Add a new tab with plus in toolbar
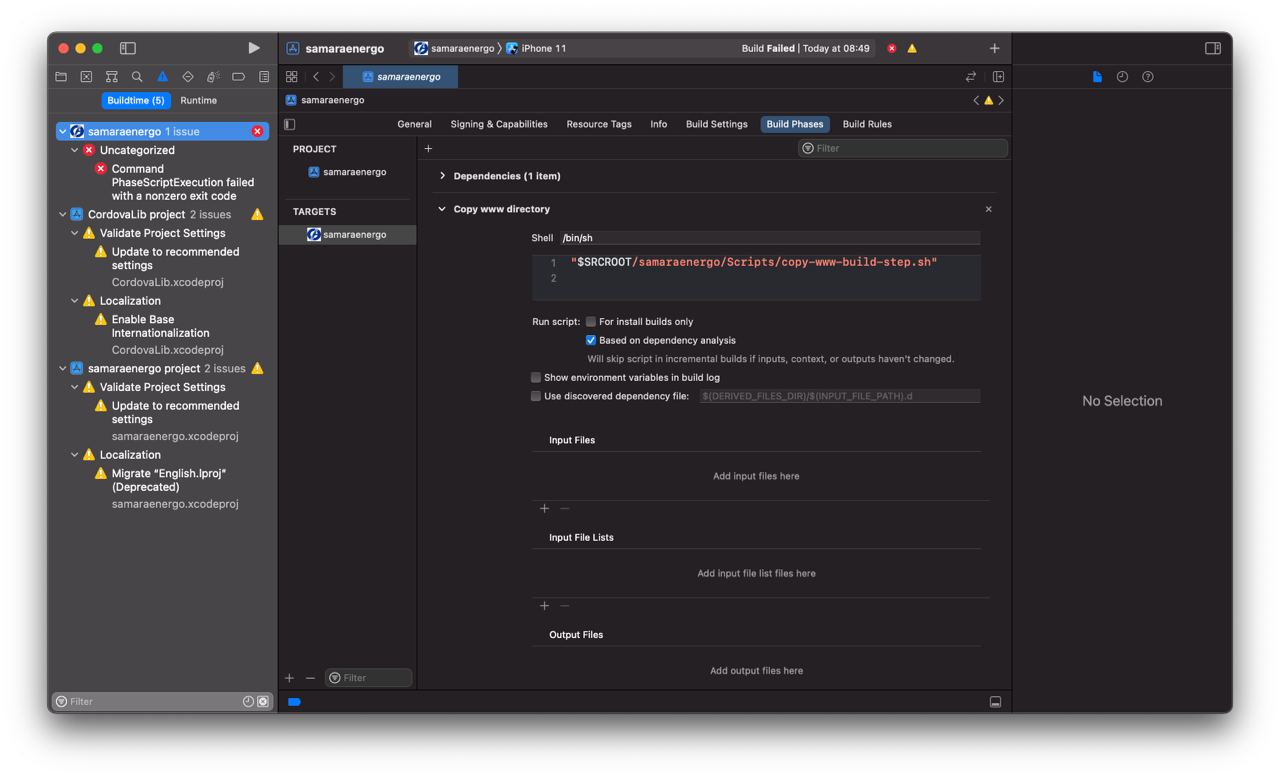 [994, 48]
